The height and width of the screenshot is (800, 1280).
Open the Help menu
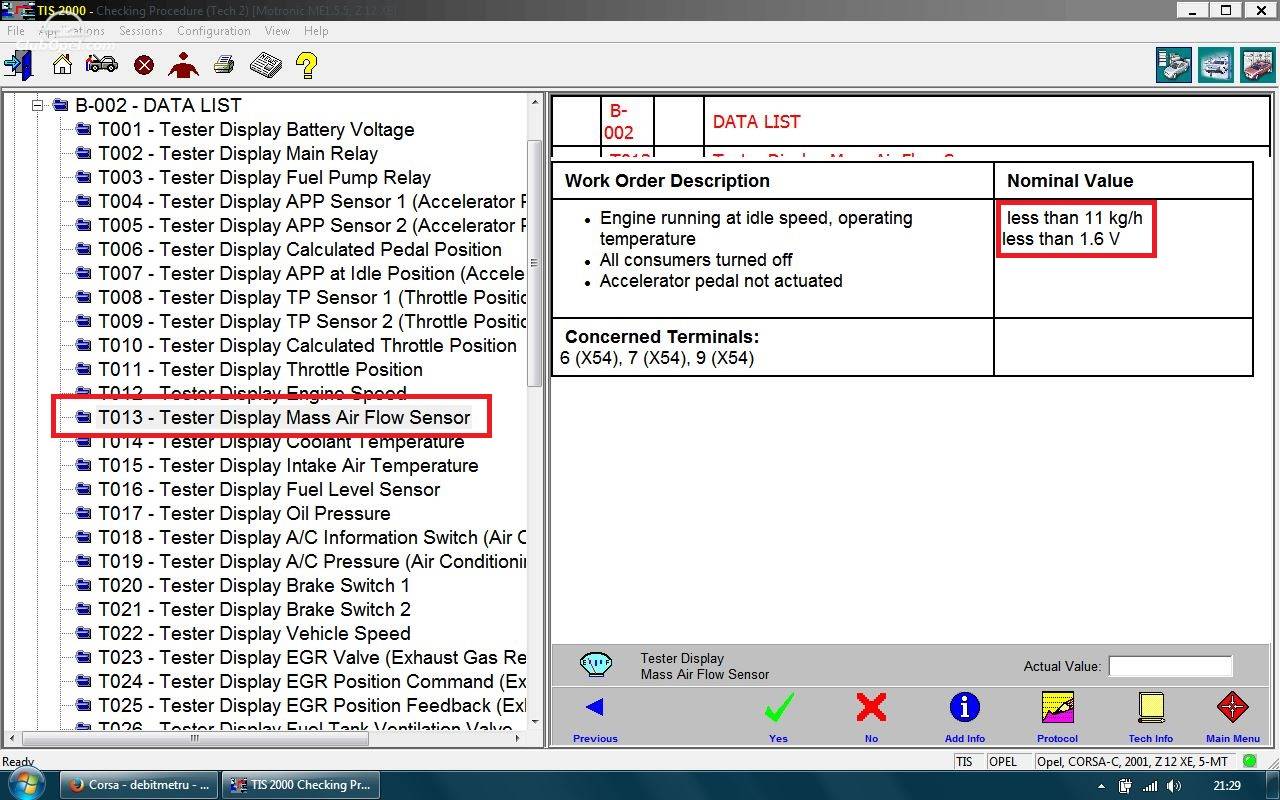click(x=316, y=31)
